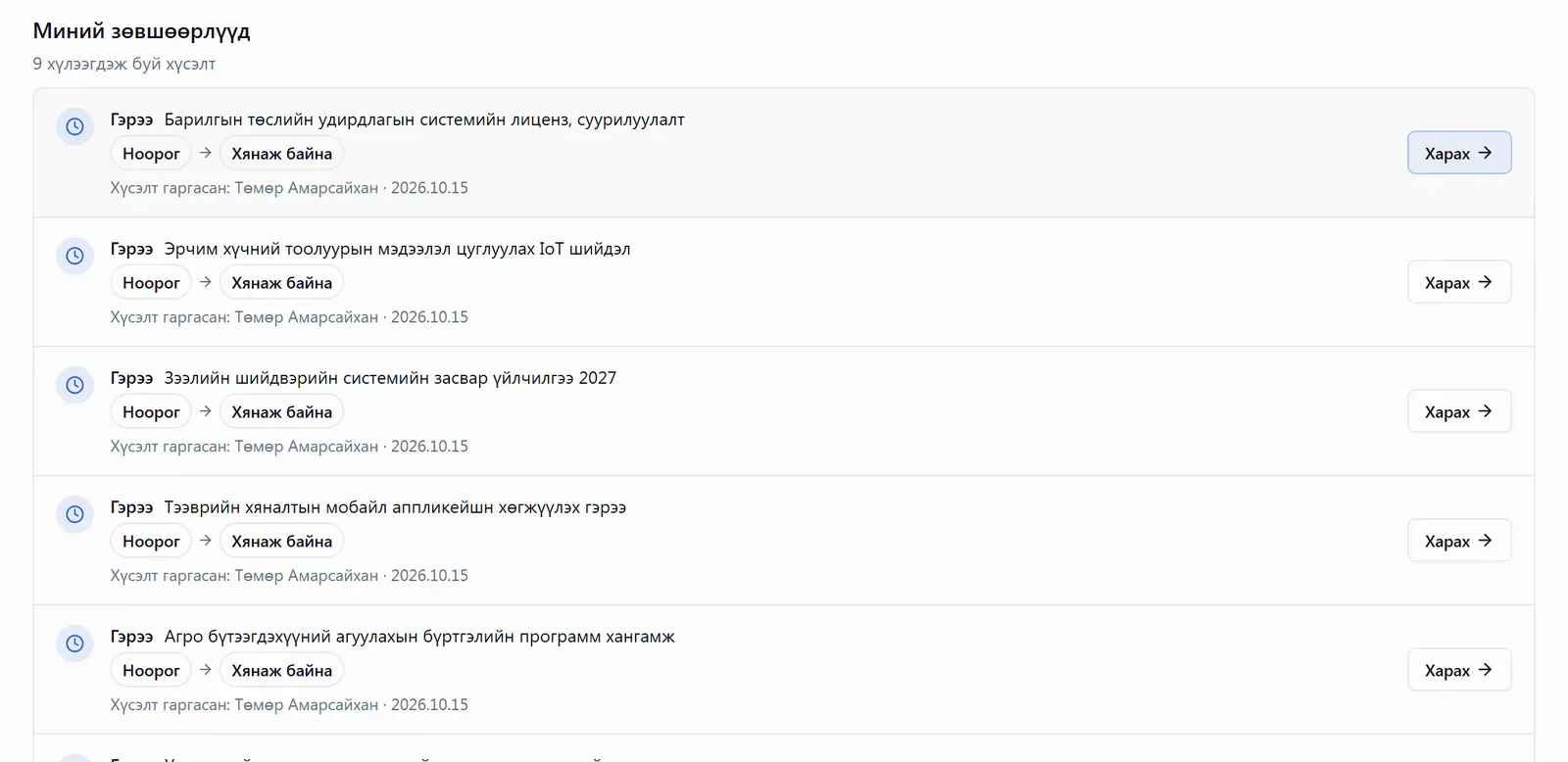1568x762 pixels.
Task: Click 'Хянаж байна' chip in Тээврийн хяналтын row
Action: coord(281,542)
